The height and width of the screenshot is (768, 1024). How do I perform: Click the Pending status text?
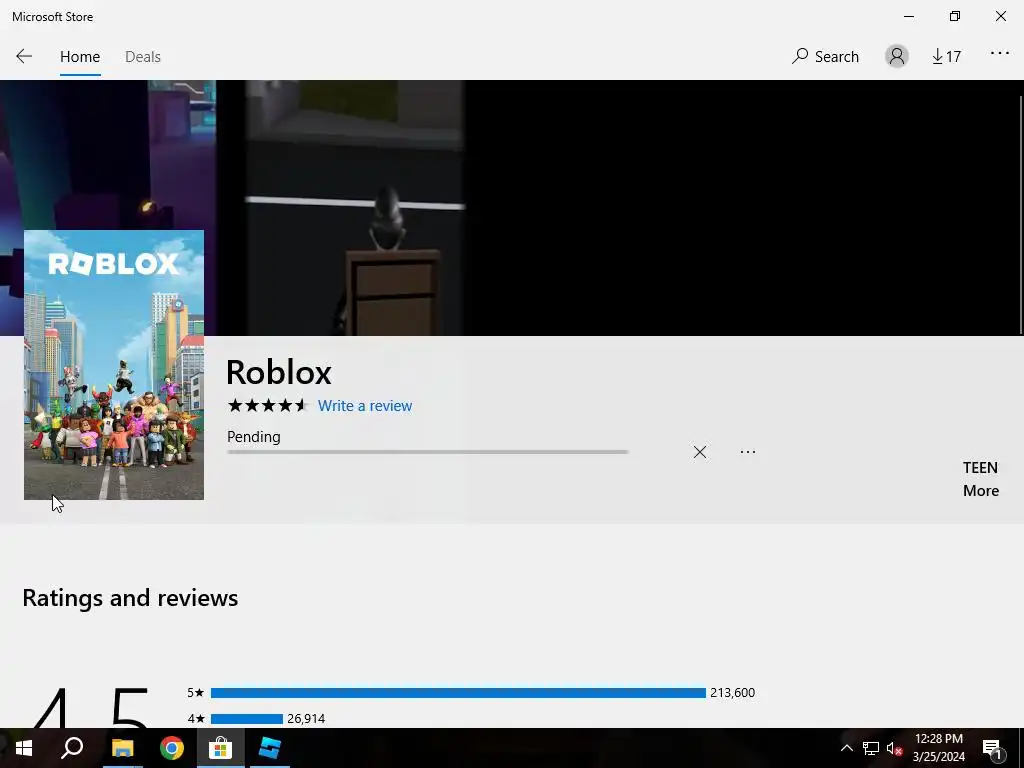click(x=253, y=437)
